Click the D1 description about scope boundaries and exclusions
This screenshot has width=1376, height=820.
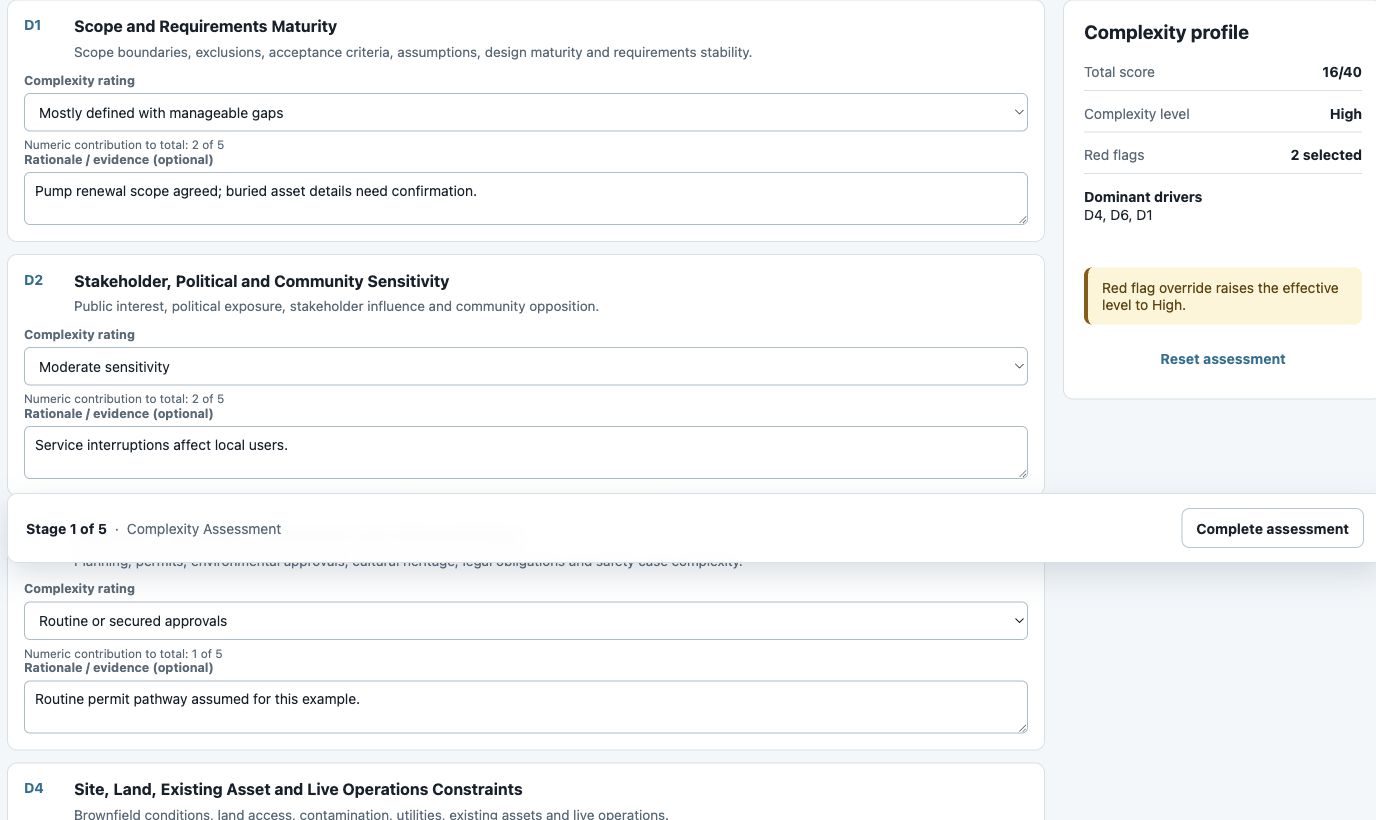(413, 52)
